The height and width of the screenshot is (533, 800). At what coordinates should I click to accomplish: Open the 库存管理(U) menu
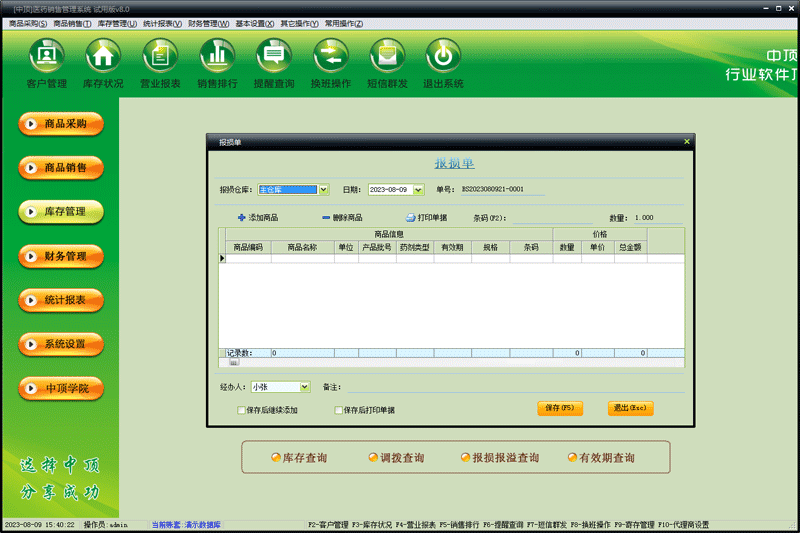click(117, 24)
